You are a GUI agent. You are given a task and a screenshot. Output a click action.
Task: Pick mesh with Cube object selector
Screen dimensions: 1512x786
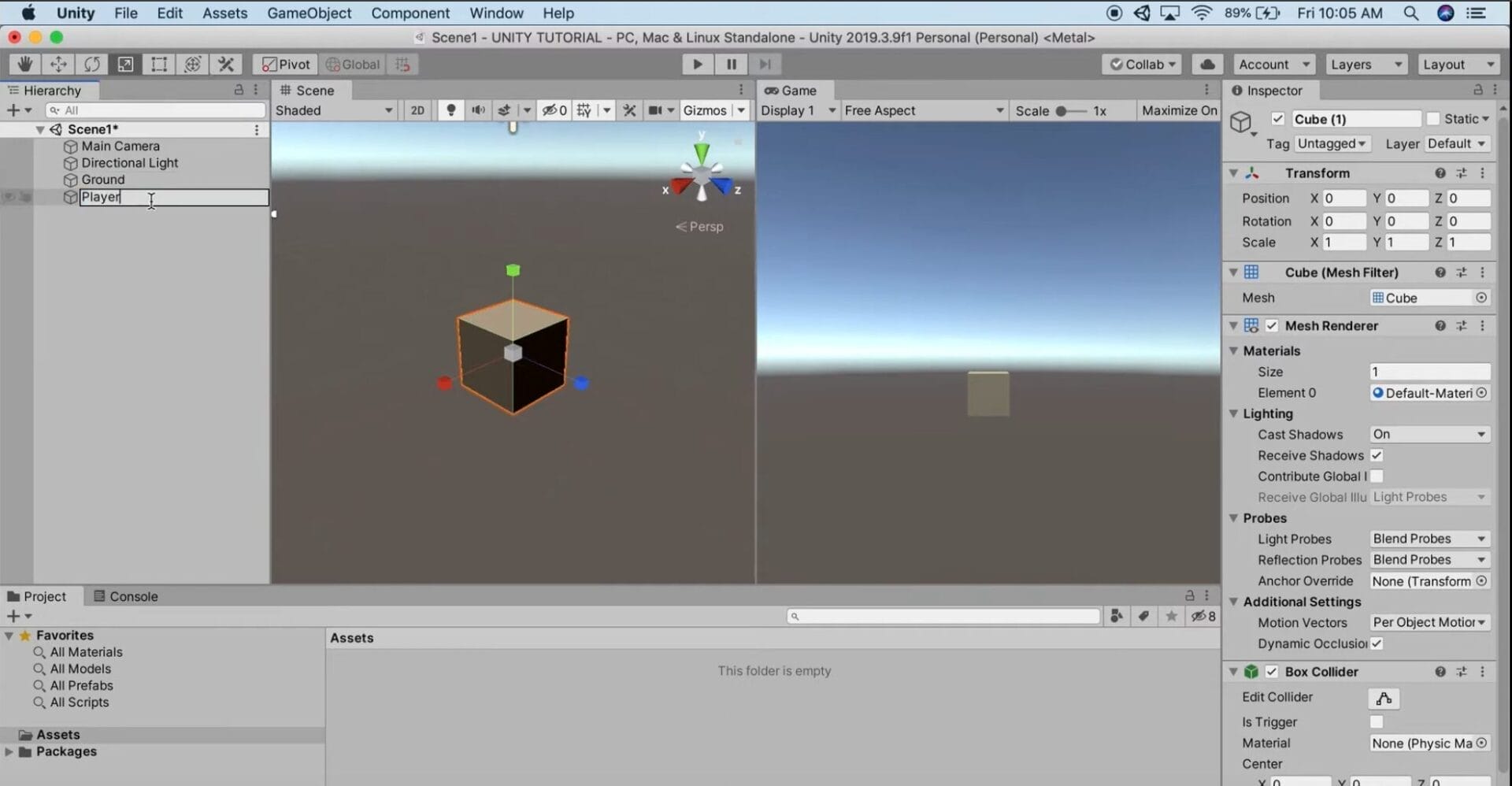point(1481,298)
